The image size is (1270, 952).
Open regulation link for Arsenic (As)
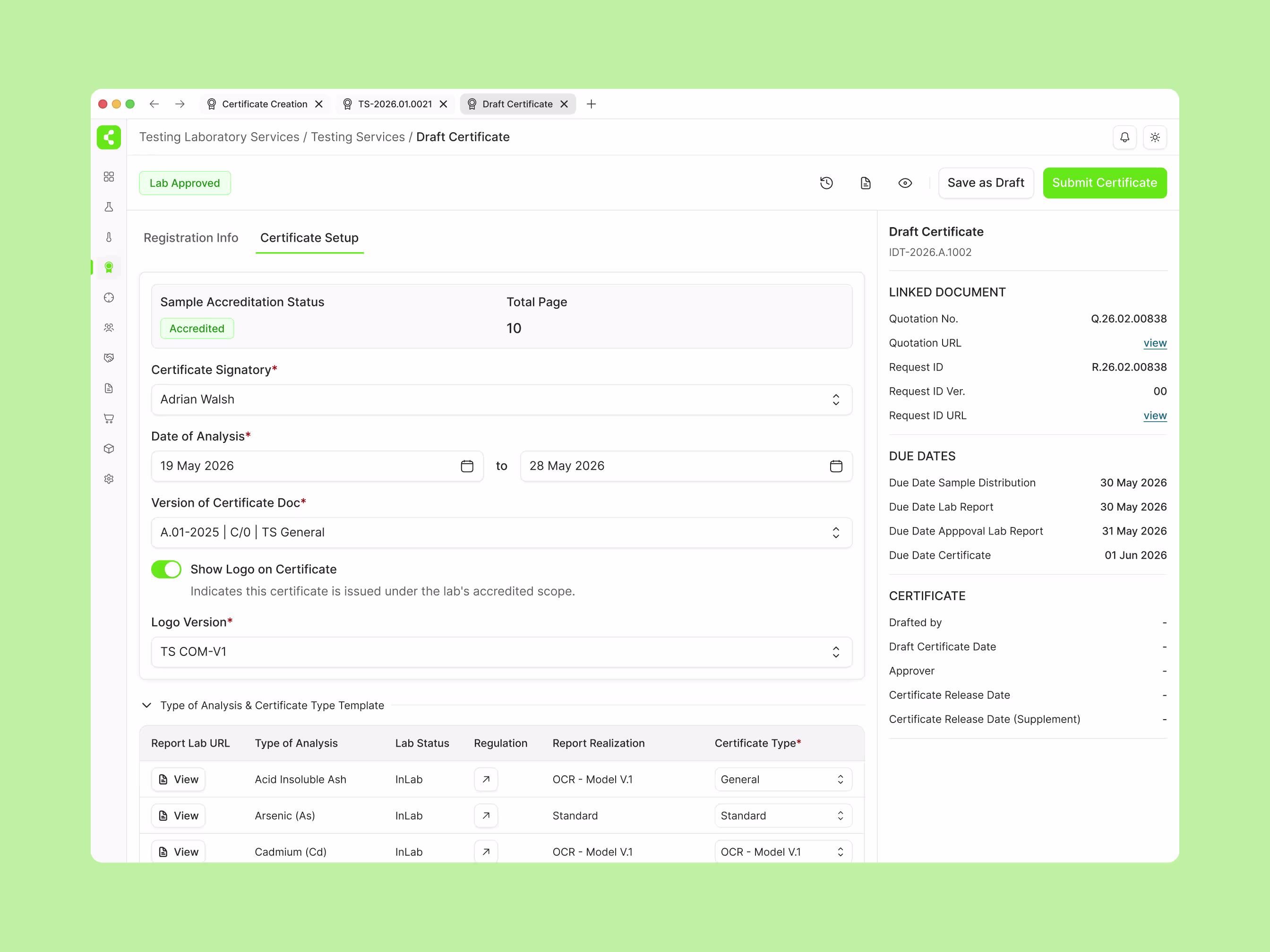(486, 816)
